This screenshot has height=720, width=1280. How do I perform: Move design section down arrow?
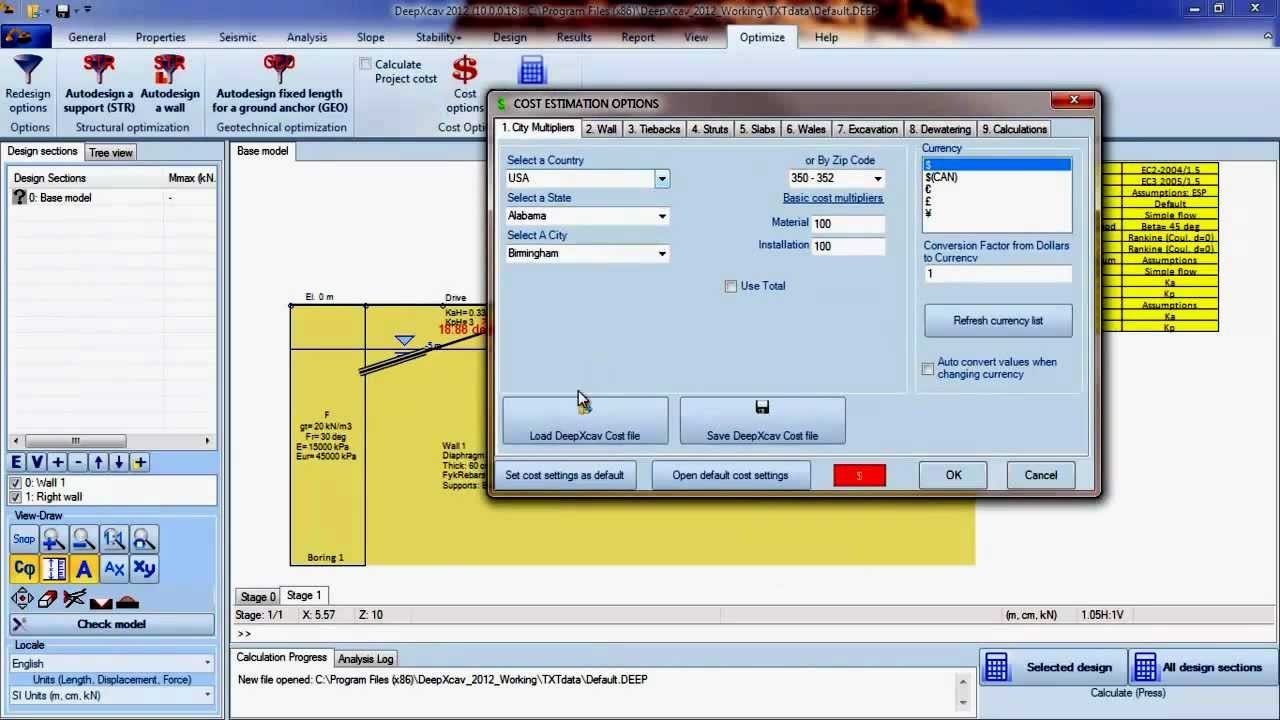118,462
